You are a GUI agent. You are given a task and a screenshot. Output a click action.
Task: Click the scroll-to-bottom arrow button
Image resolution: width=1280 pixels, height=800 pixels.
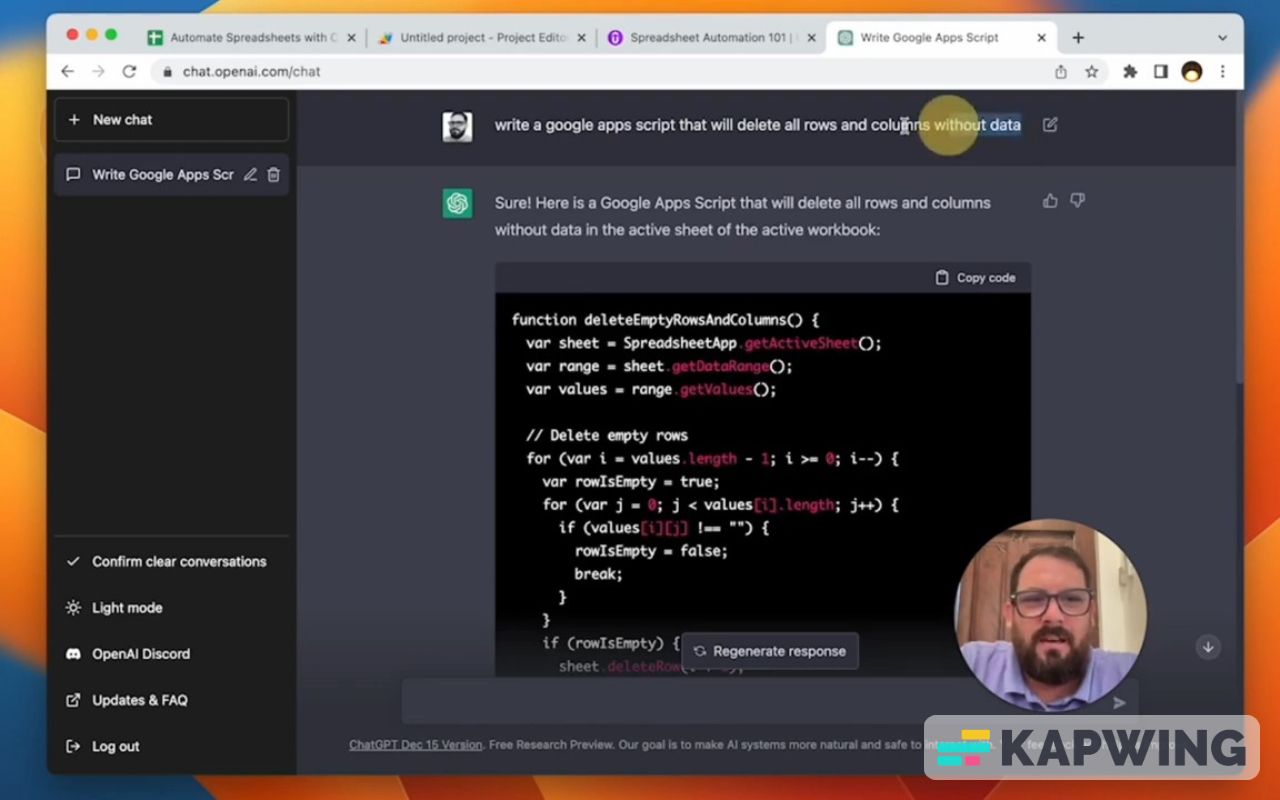(x=1208, y=647)
